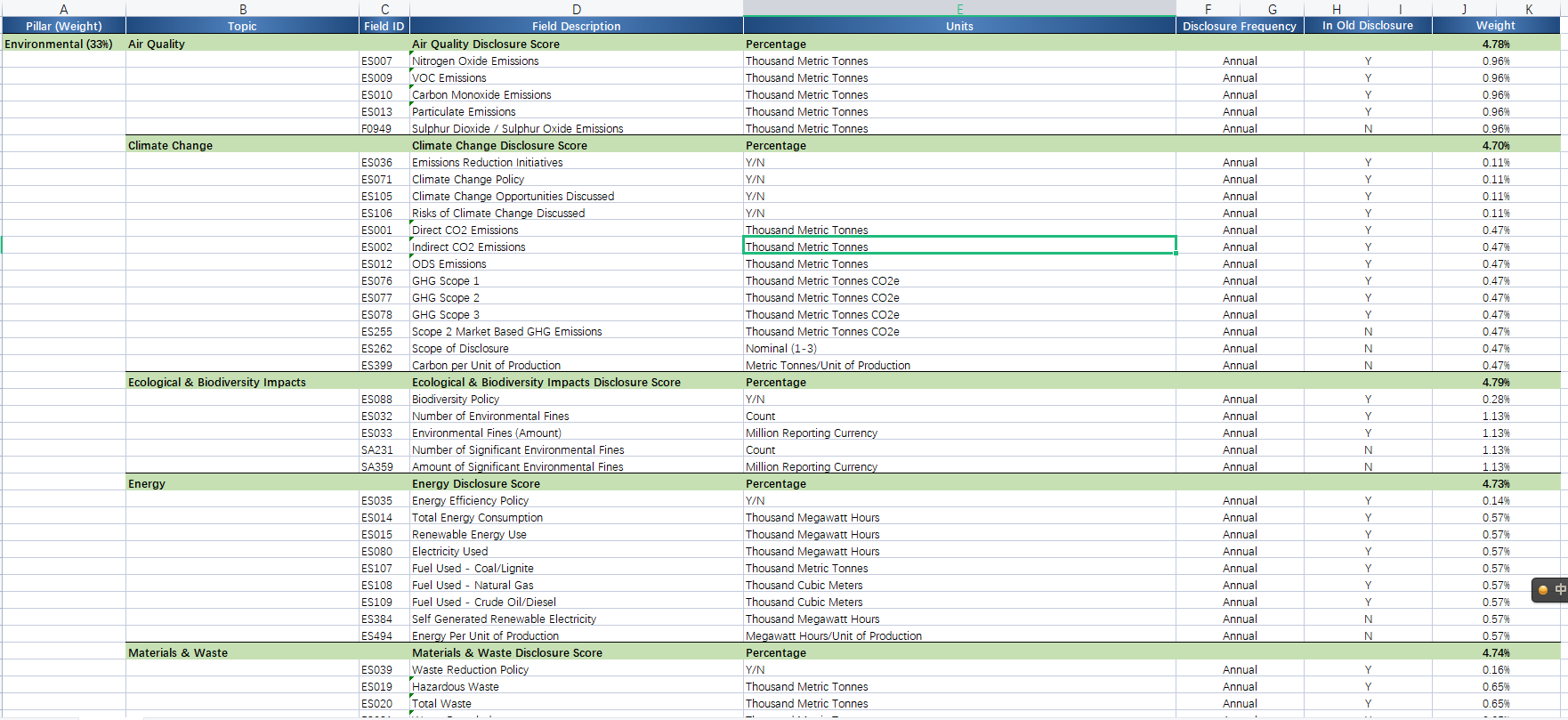Select the 'Energy' topic cell

[242, 483]
